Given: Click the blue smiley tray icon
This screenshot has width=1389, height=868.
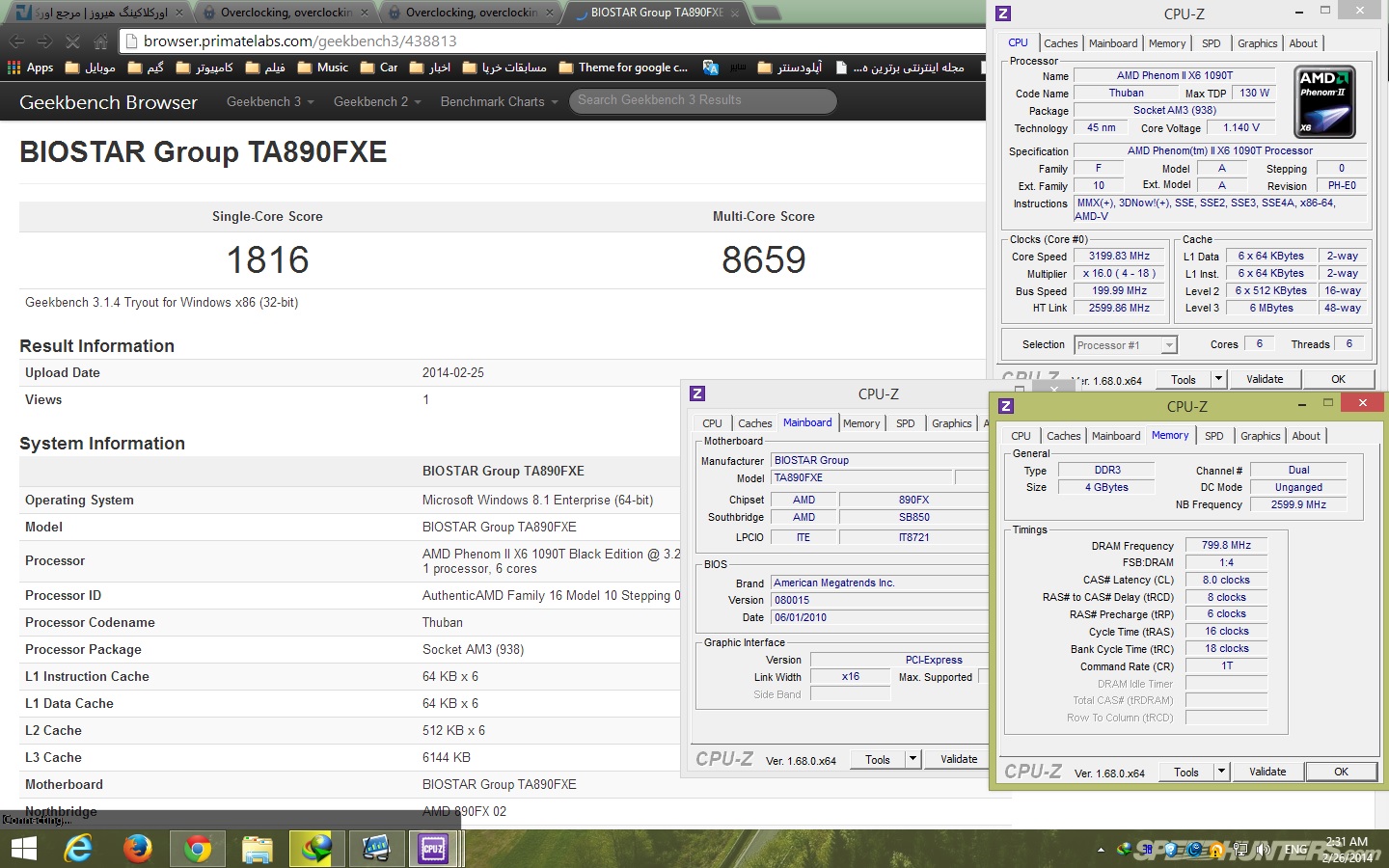Looking at the screenshot, I should (x=1194, y=850).
